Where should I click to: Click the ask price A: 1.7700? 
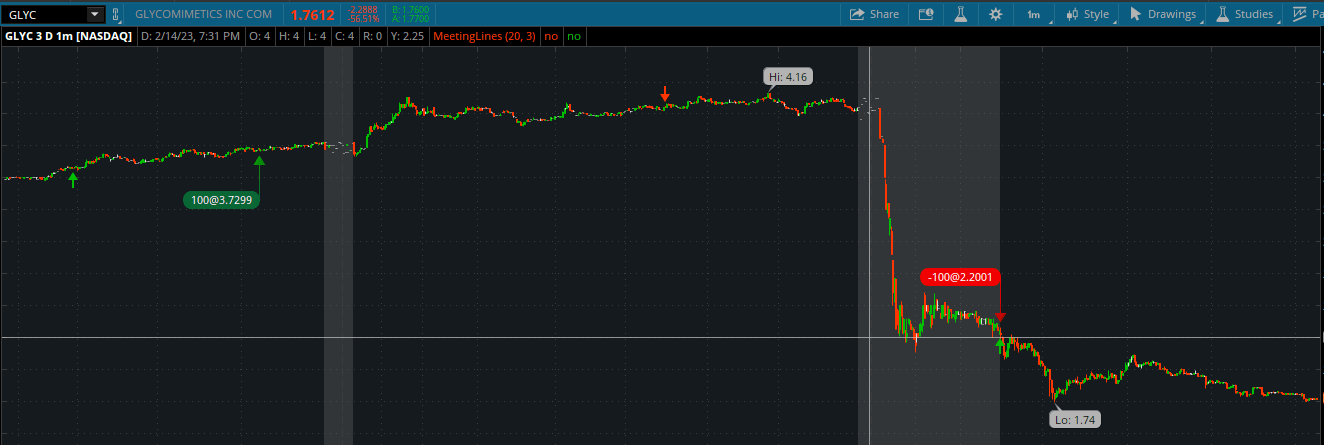click(x=409, y=19)
